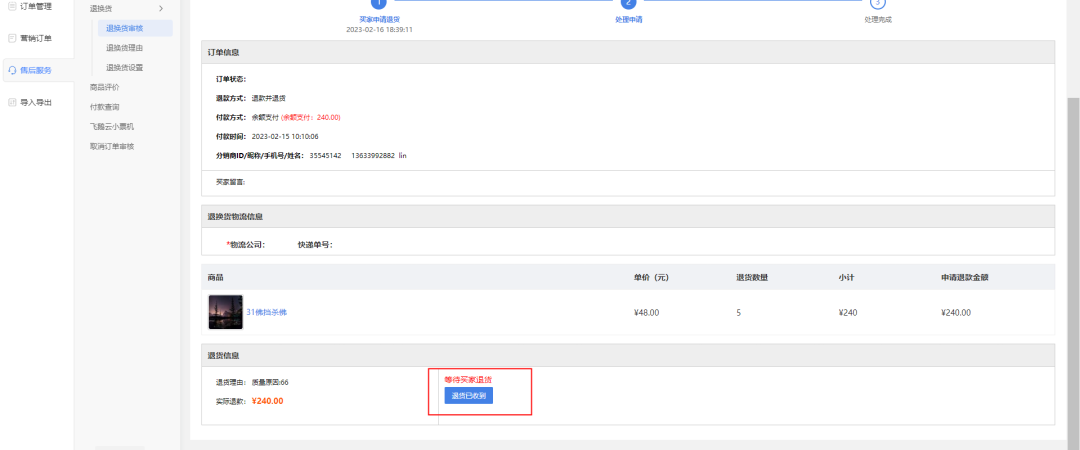
Task: Click the 营销订单 sidebar icon
Action: point(12,38)
